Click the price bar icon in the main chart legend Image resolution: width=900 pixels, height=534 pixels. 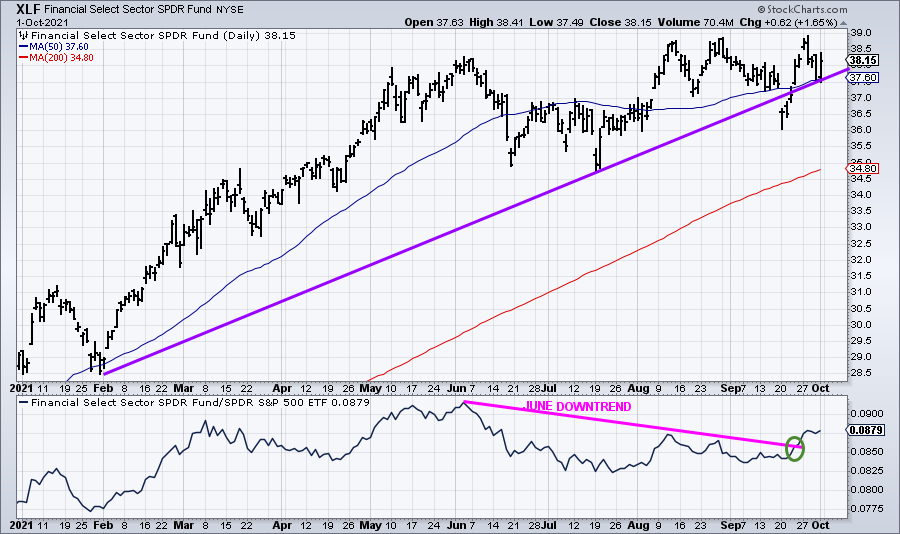click(x=24, y=36)
